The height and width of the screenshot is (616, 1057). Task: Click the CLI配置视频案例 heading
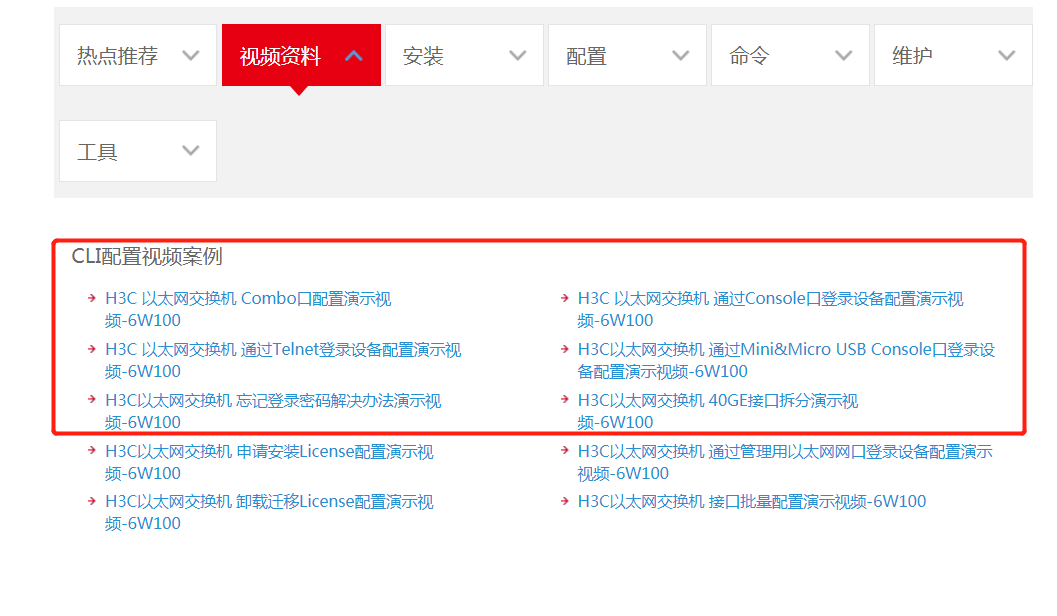[x=147, y=257]
